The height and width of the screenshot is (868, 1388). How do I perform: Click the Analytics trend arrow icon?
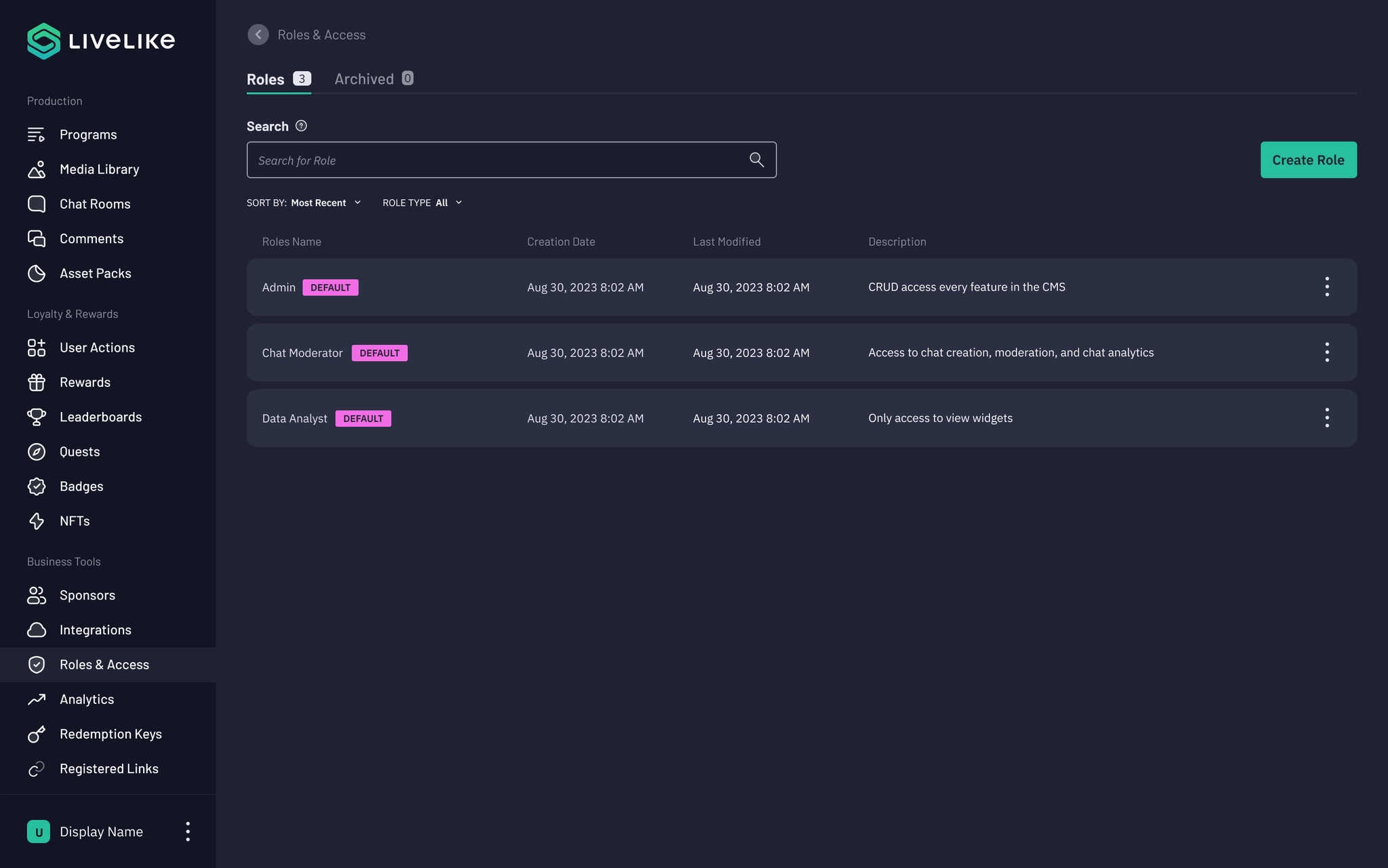37,699
